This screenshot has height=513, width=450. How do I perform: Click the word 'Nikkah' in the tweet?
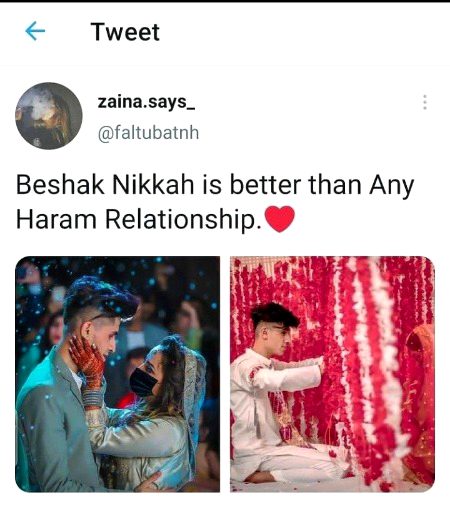click(153, 185)
